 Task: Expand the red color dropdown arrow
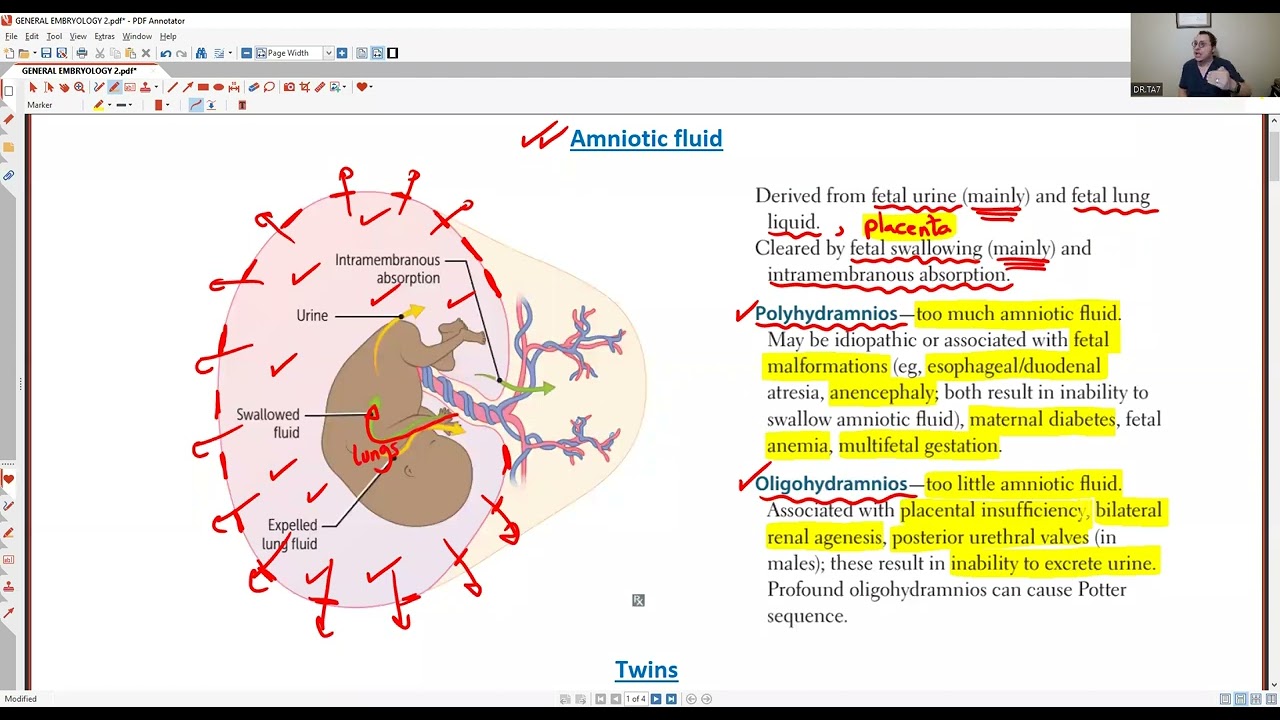point(168,105)
